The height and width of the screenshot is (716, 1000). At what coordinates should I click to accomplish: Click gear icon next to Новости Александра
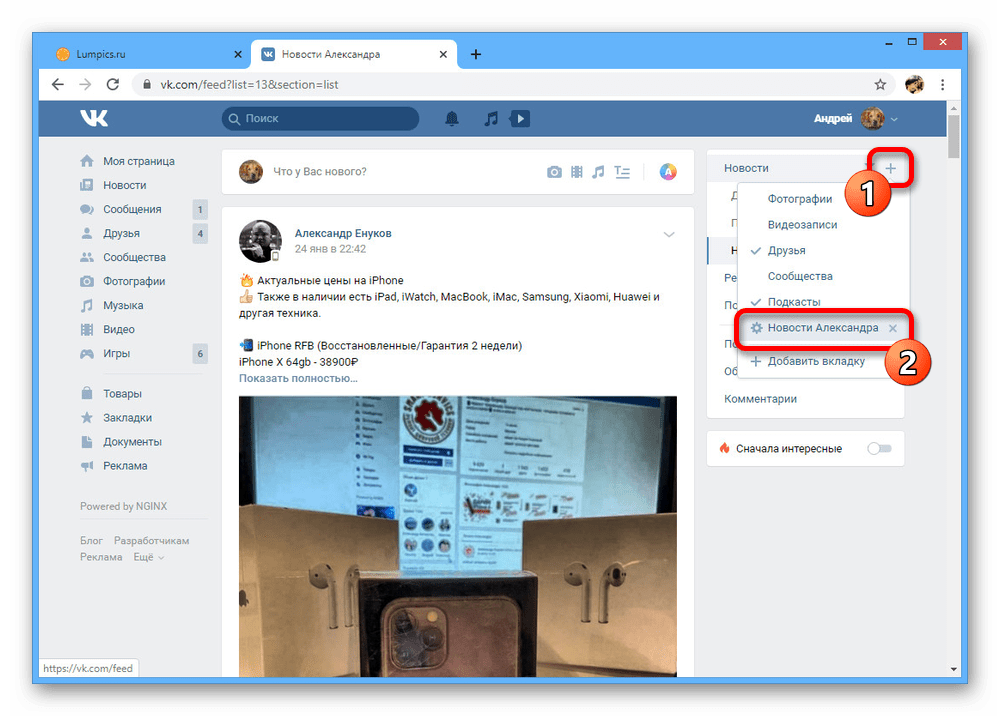(x=757, y=328)
